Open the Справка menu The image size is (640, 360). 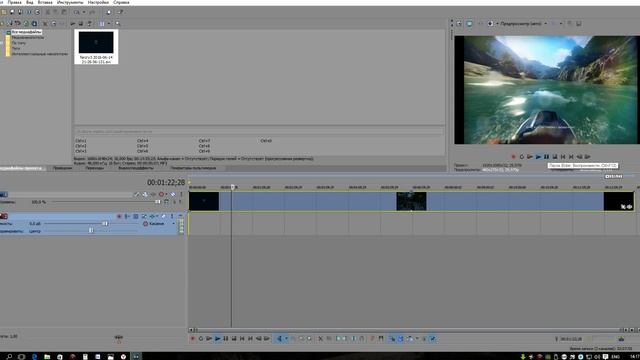[121, 2]
